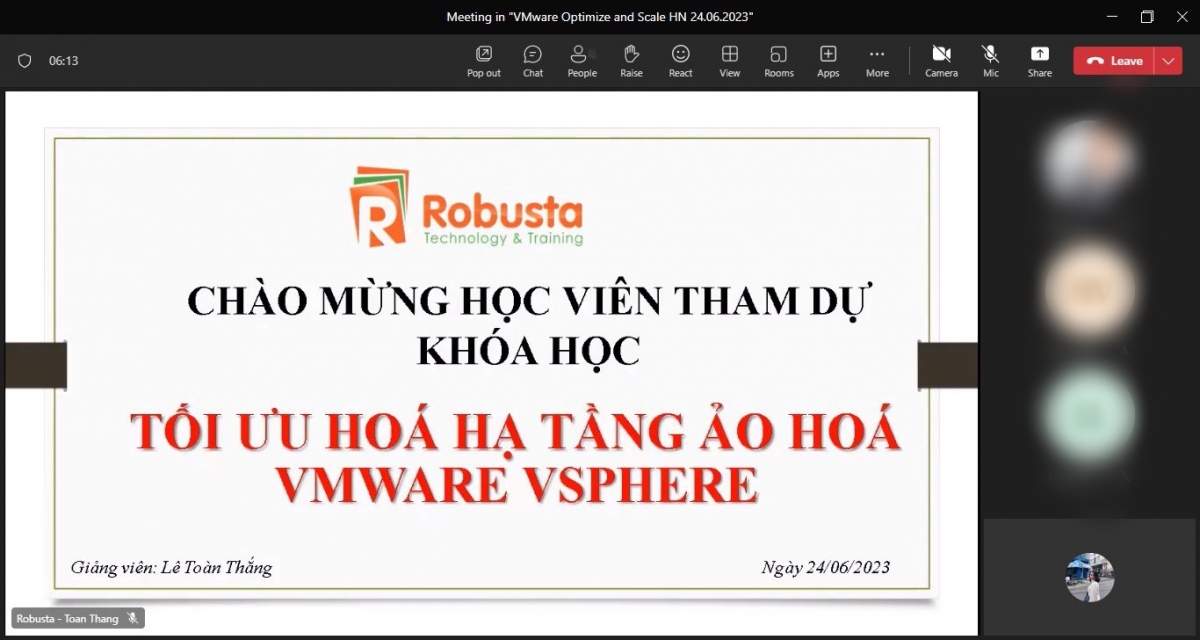Open the More actions menu
The image size is (1200, 640).
[877, 61]
